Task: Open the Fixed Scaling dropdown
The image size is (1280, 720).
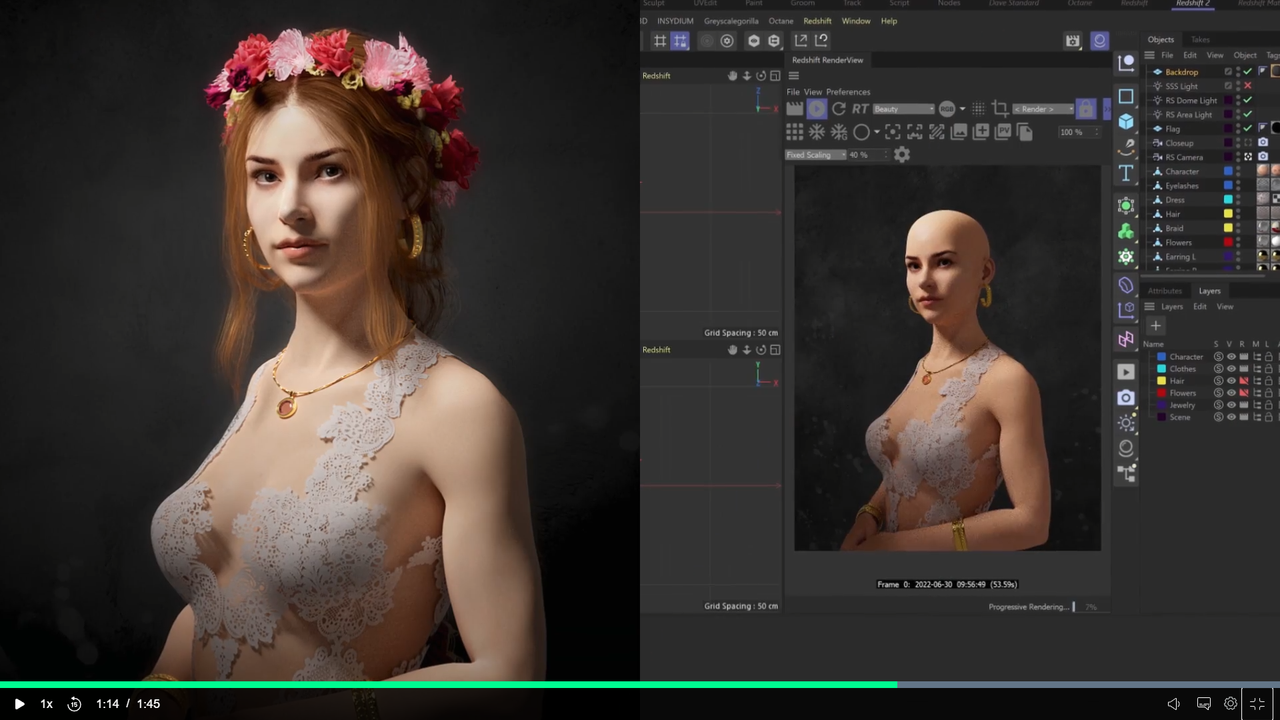Action: 815,155
